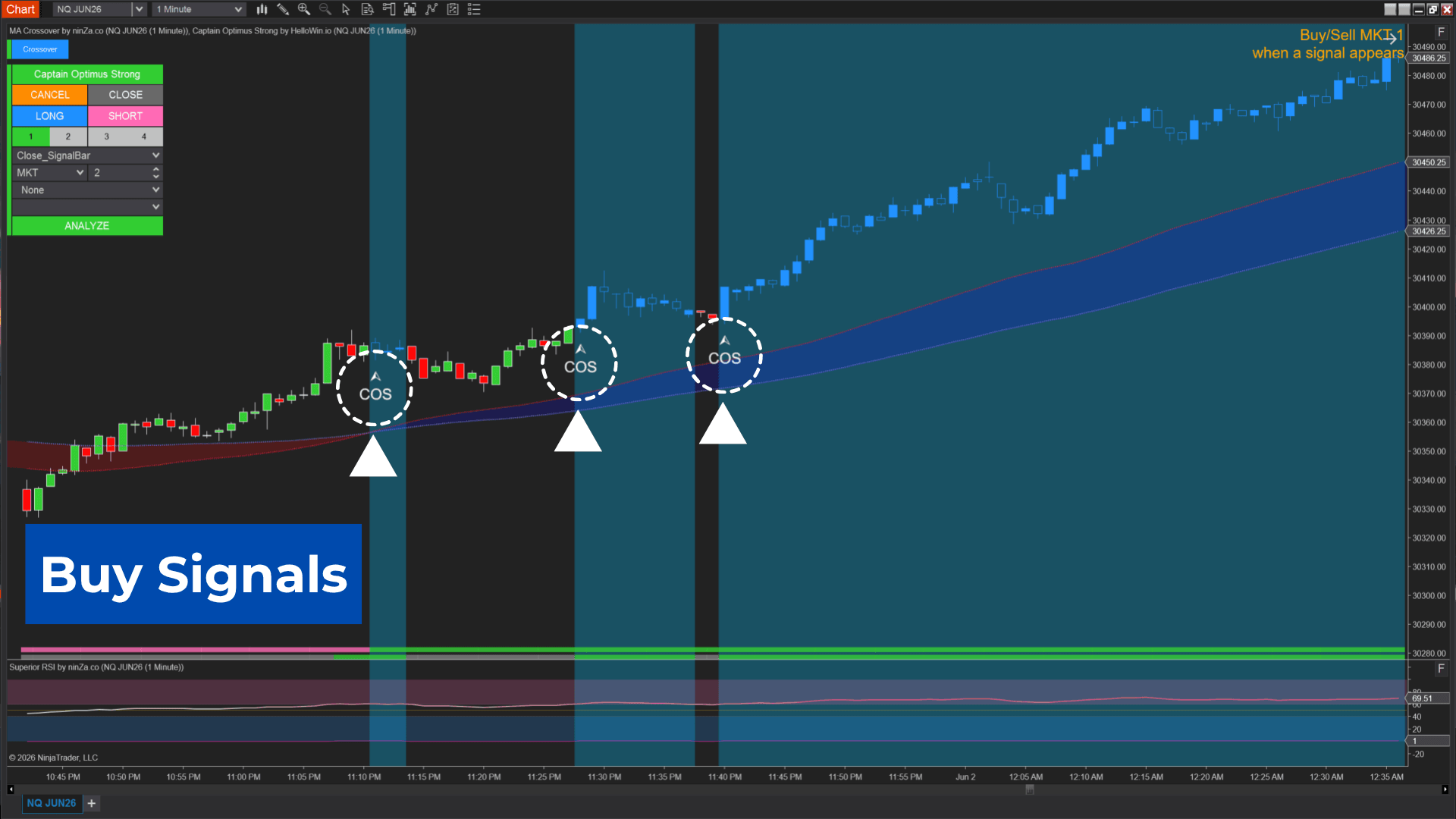Click the LONG button
Screen dimensions: 1456x819
tap(49, 116)
